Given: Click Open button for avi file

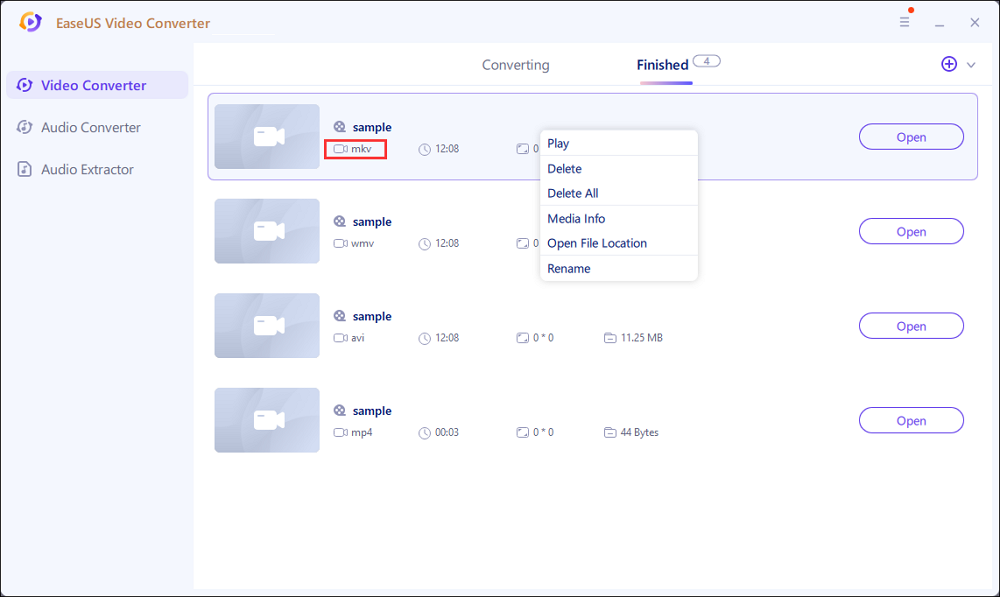Looking at the screenshot, I should pos(910,326).
